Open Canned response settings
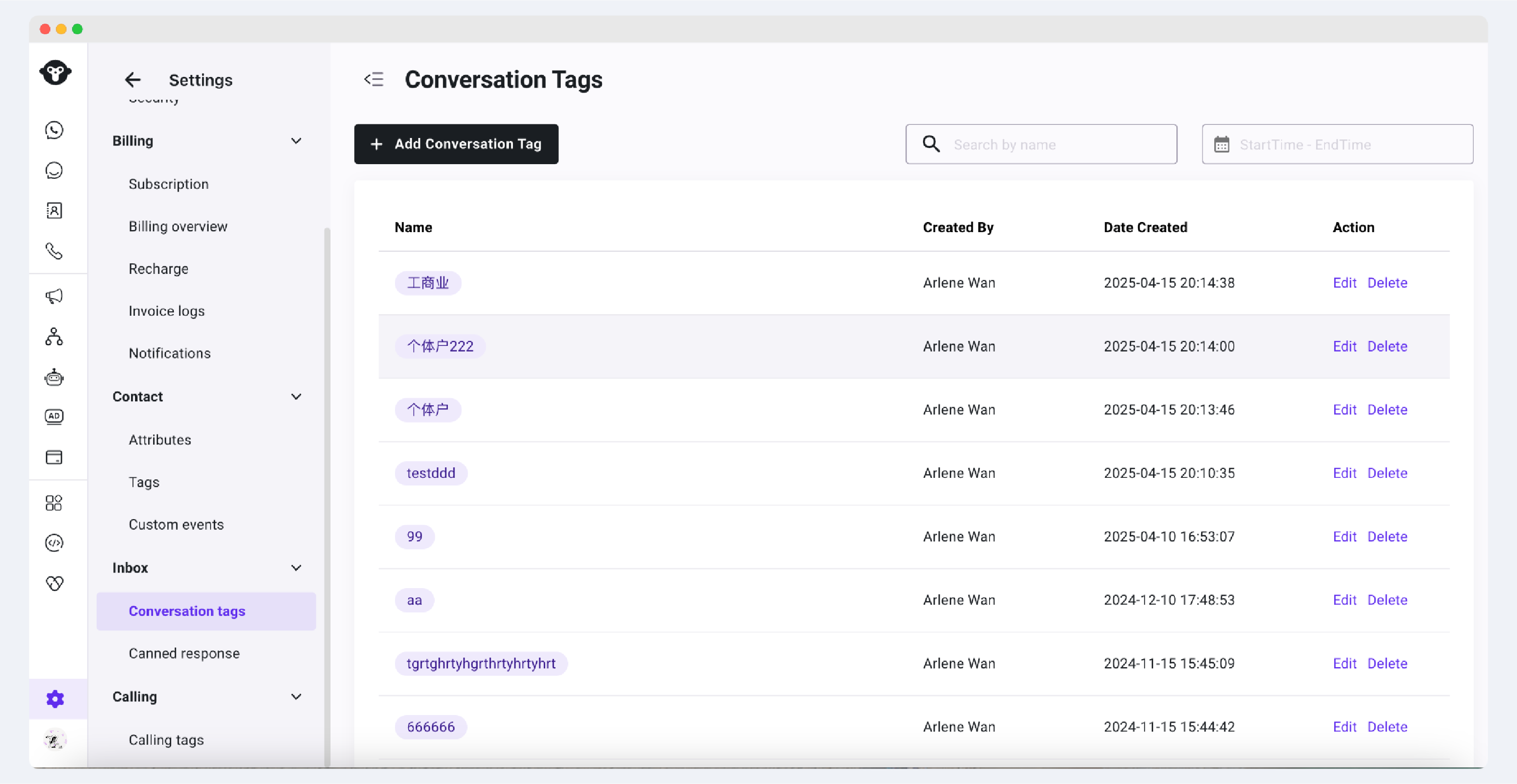This screenshot has height=784, width=1517. click(184, 654)
